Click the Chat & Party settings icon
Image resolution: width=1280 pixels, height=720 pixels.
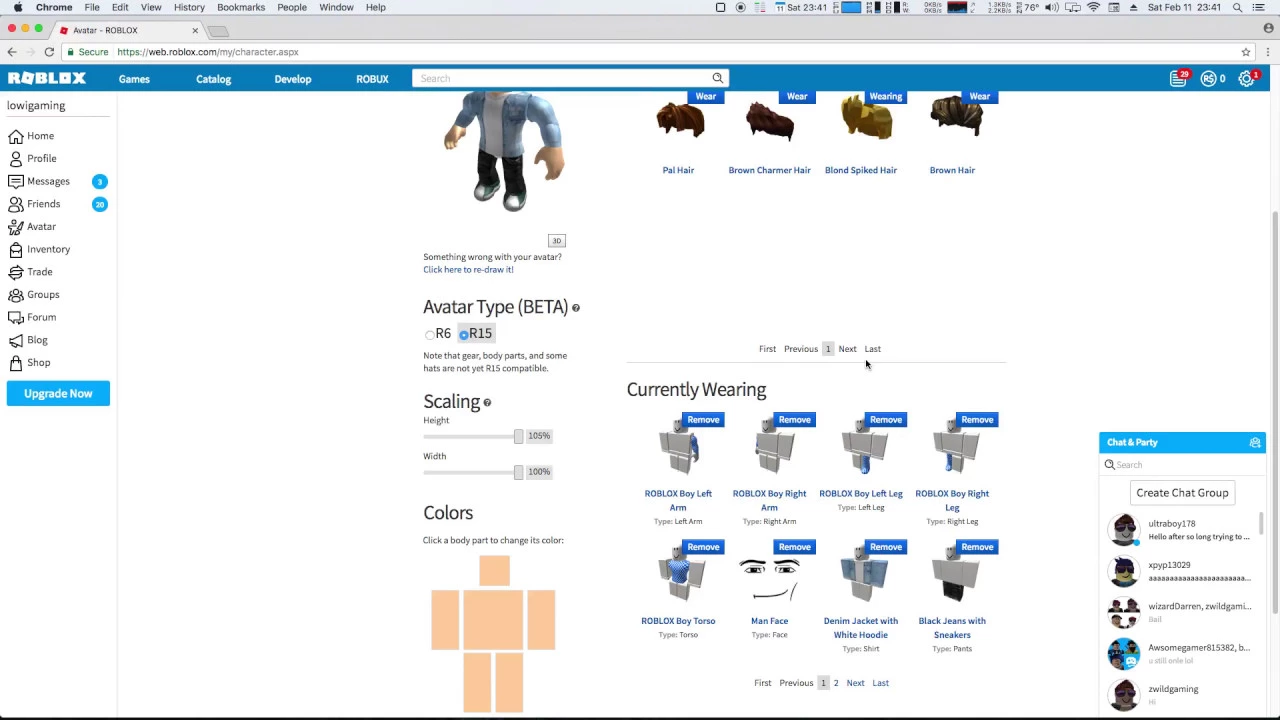(x=1255, y=442)
